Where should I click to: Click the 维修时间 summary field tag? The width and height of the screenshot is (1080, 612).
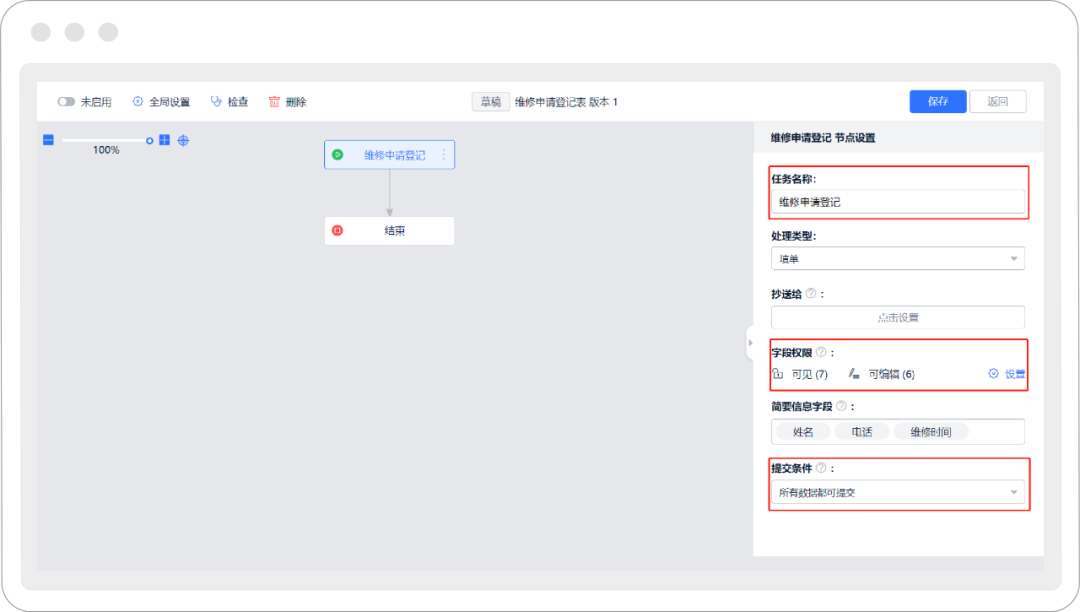pyautogui.click(x=931, y=432)
